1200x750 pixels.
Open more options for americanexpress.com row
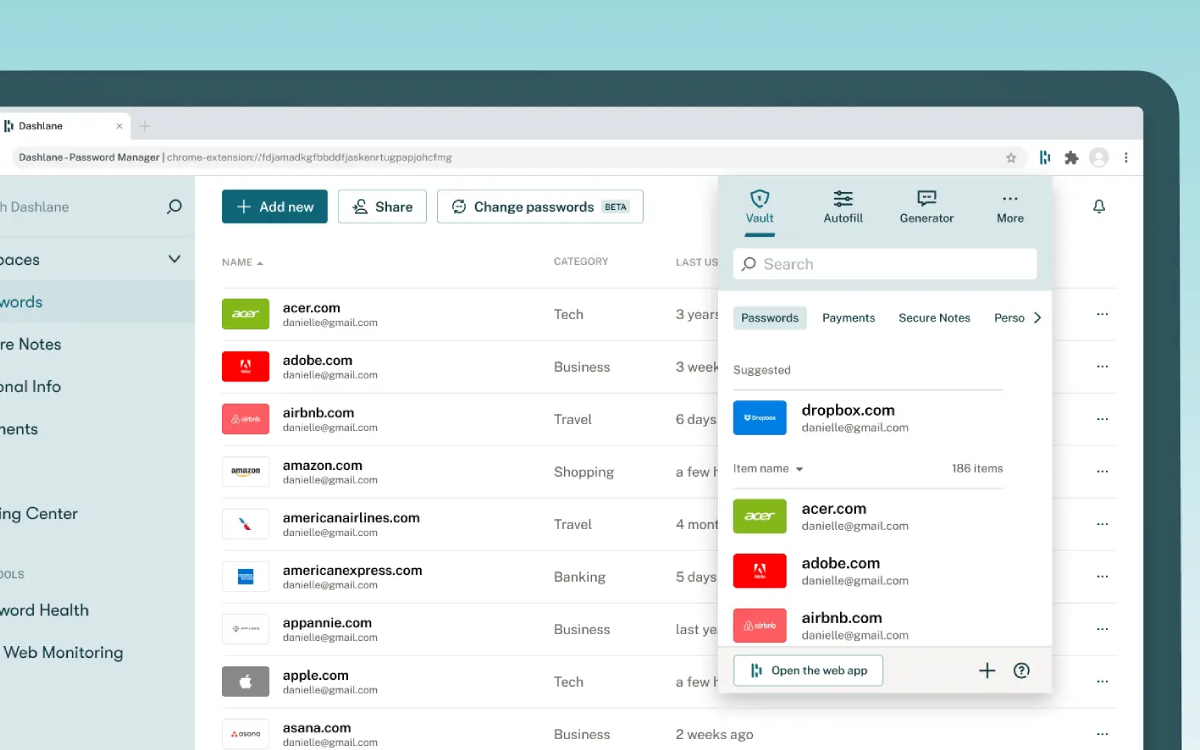point(1102,576)
